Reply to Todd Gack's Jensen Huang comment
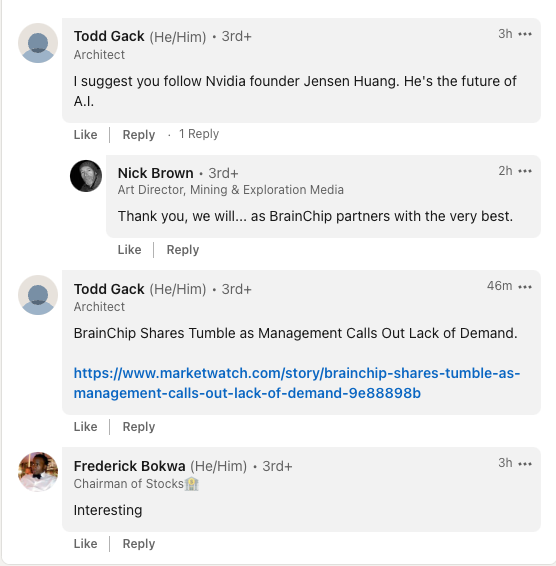556x566 pixels. pyautogui.click(x=139, y=135)
